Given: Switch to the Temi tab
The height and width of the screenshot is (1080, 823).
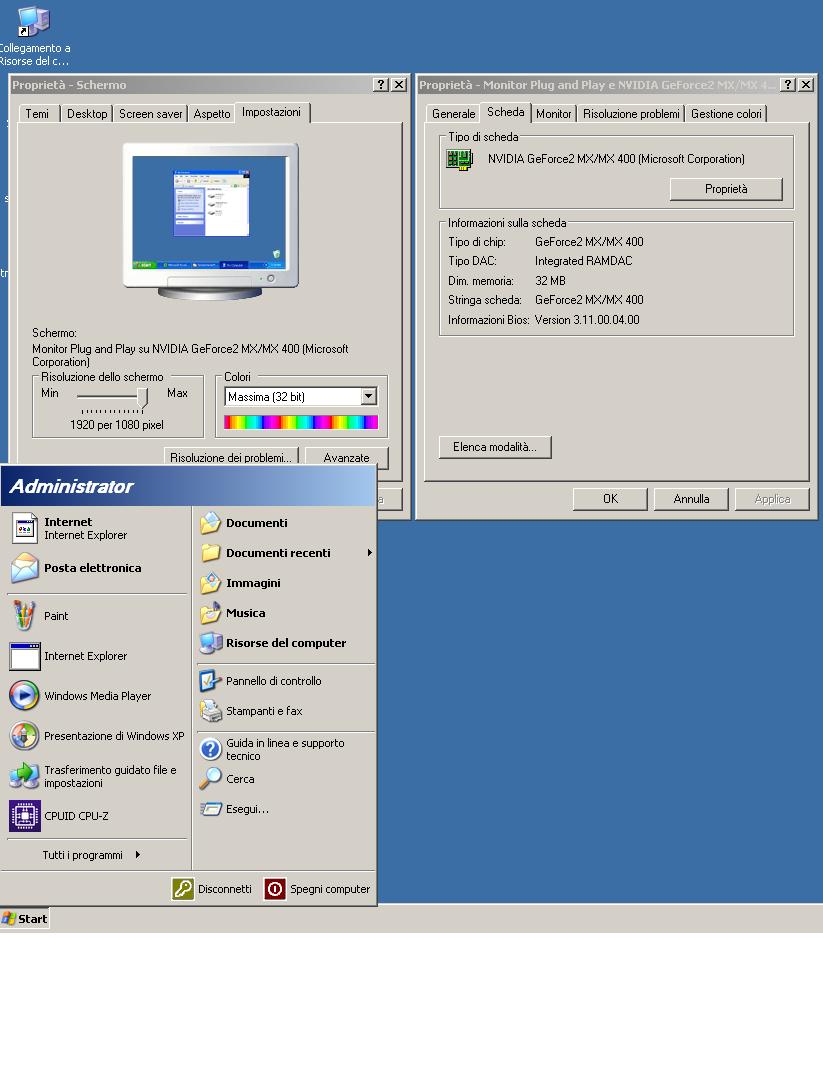Looking at the screenshot, I should tap(37, 114).
